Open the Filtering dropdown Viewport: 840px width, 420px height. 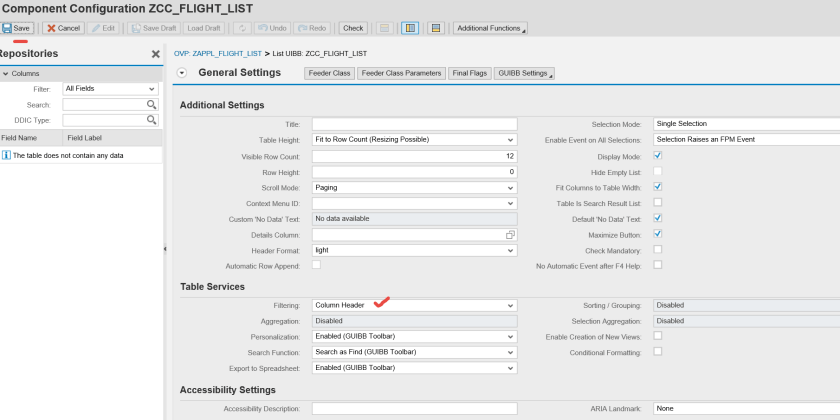[510, 305]
